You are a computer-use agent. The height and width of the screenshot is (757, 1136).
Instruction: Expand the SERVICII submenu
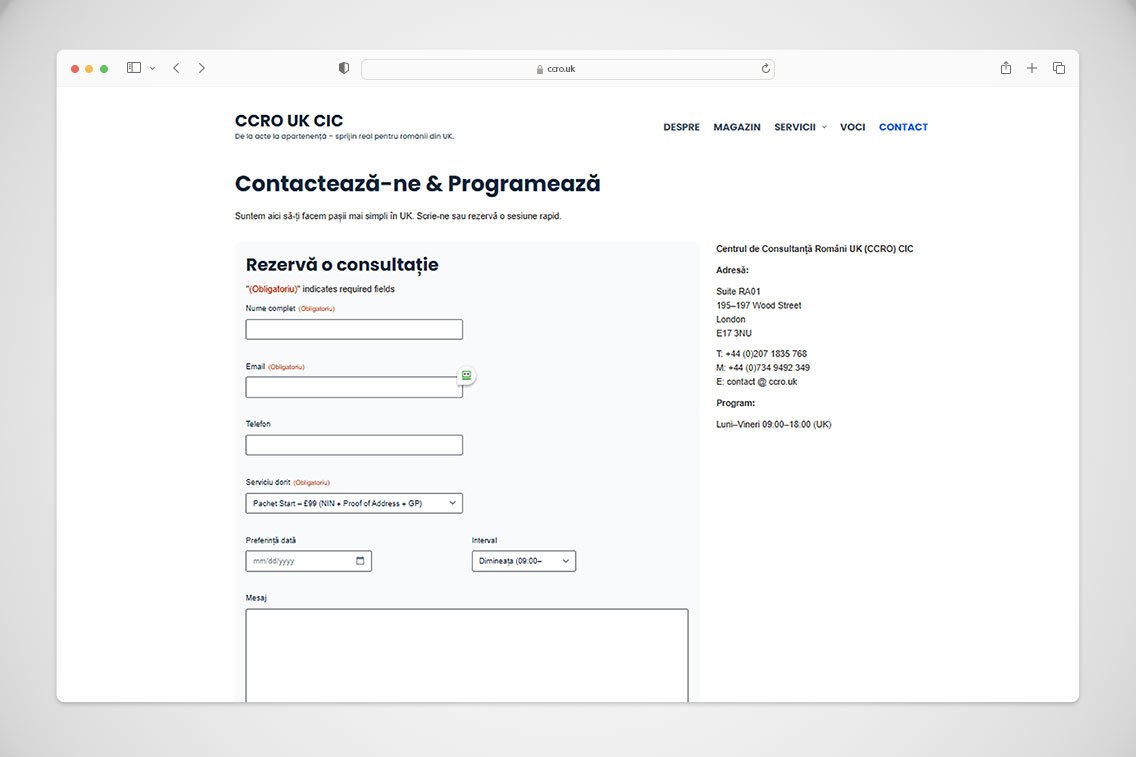(800, 127)
